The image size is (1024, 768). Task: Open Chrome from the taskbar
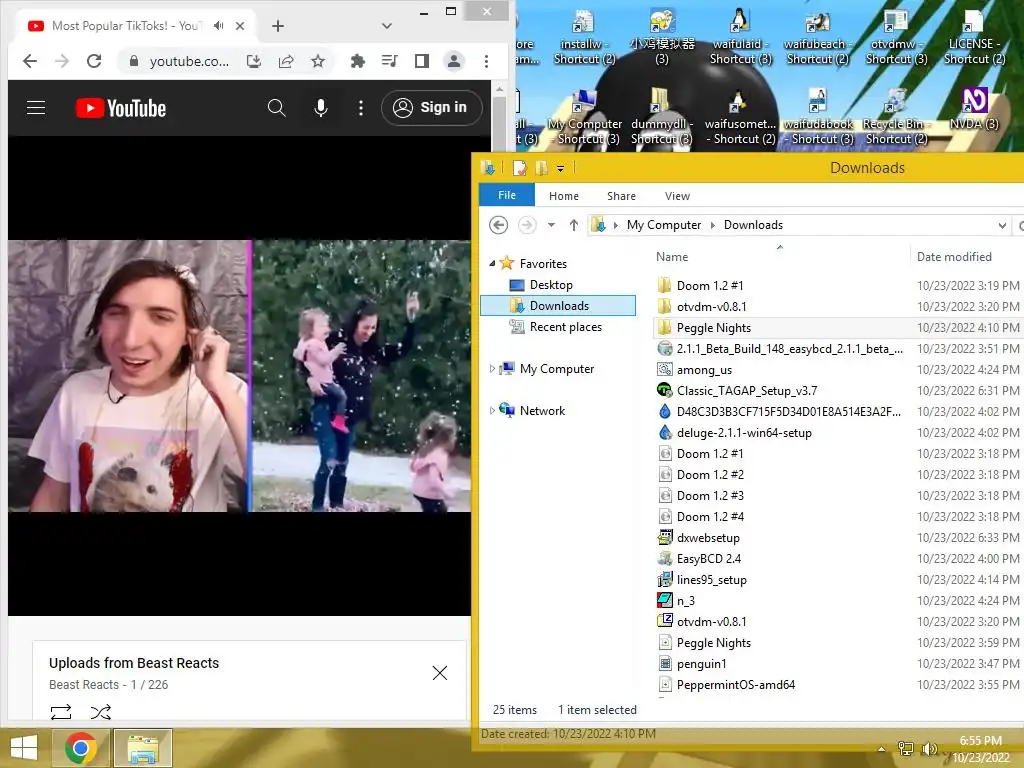click(81, 748)
